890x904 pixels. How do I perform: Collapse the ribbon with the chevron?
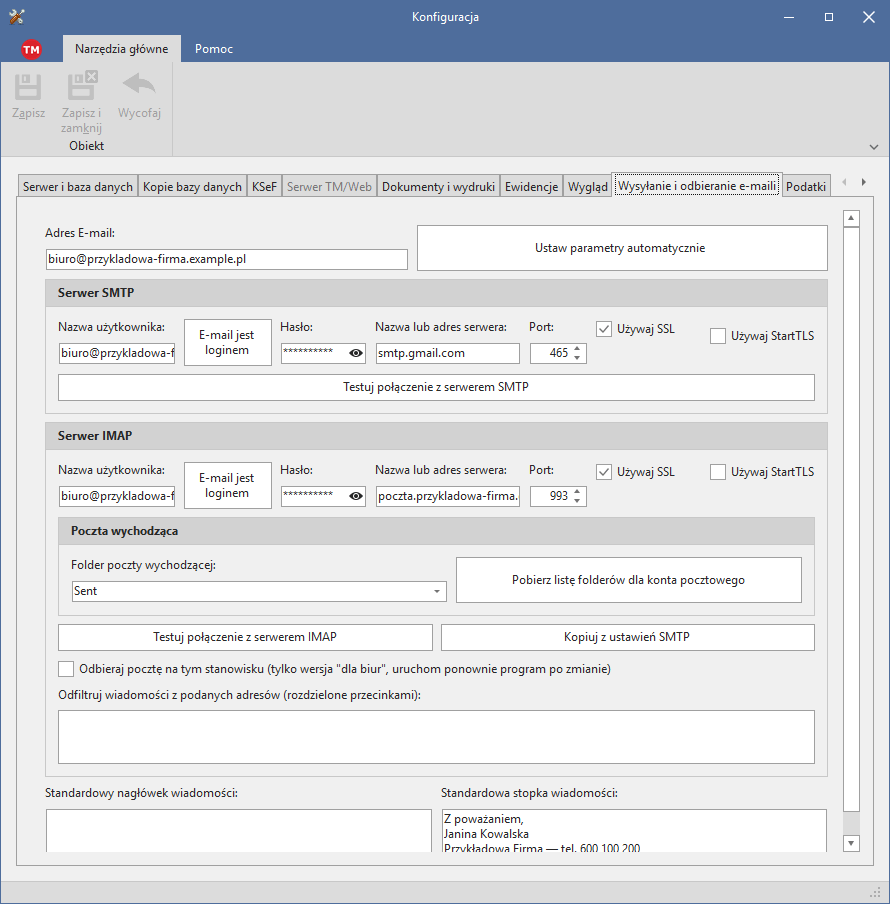click(x=874, y=147)
